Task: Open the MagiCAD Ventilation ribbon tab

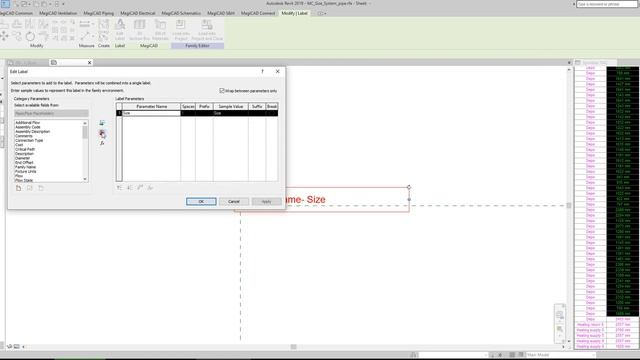Action: 58,13
